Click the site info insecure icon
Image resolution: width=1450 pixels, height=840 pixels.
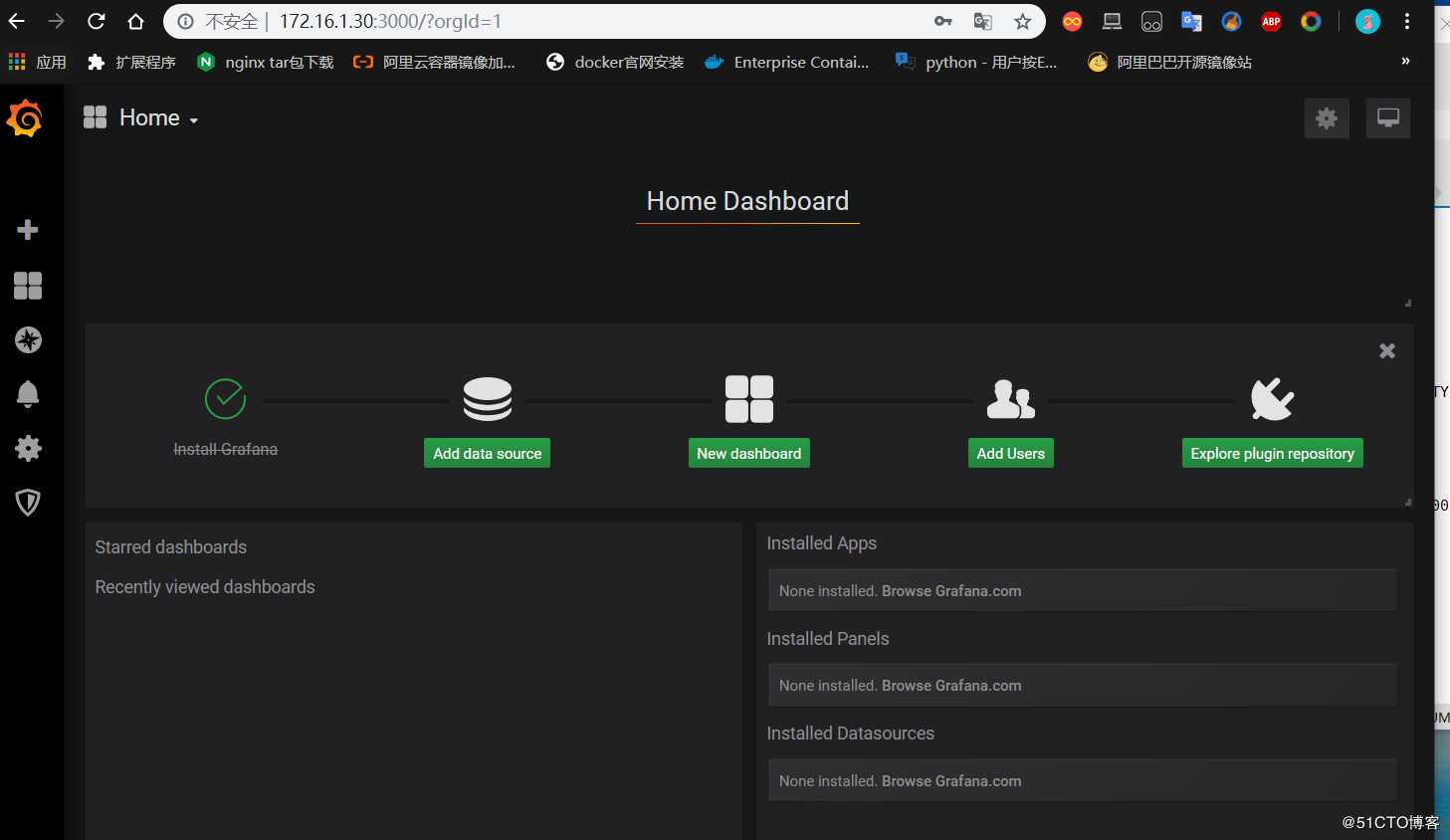coord(185,21)
